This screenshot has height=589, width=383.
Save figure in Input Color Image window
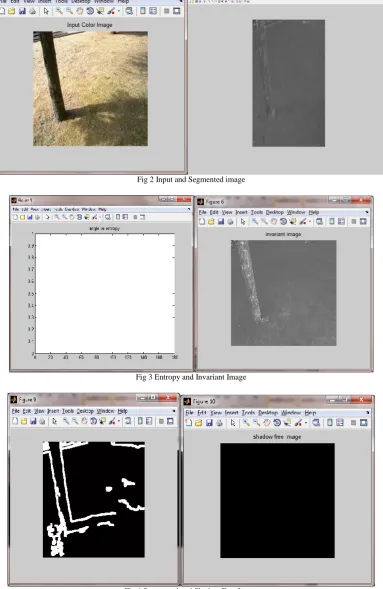click(x=22, y=11)
